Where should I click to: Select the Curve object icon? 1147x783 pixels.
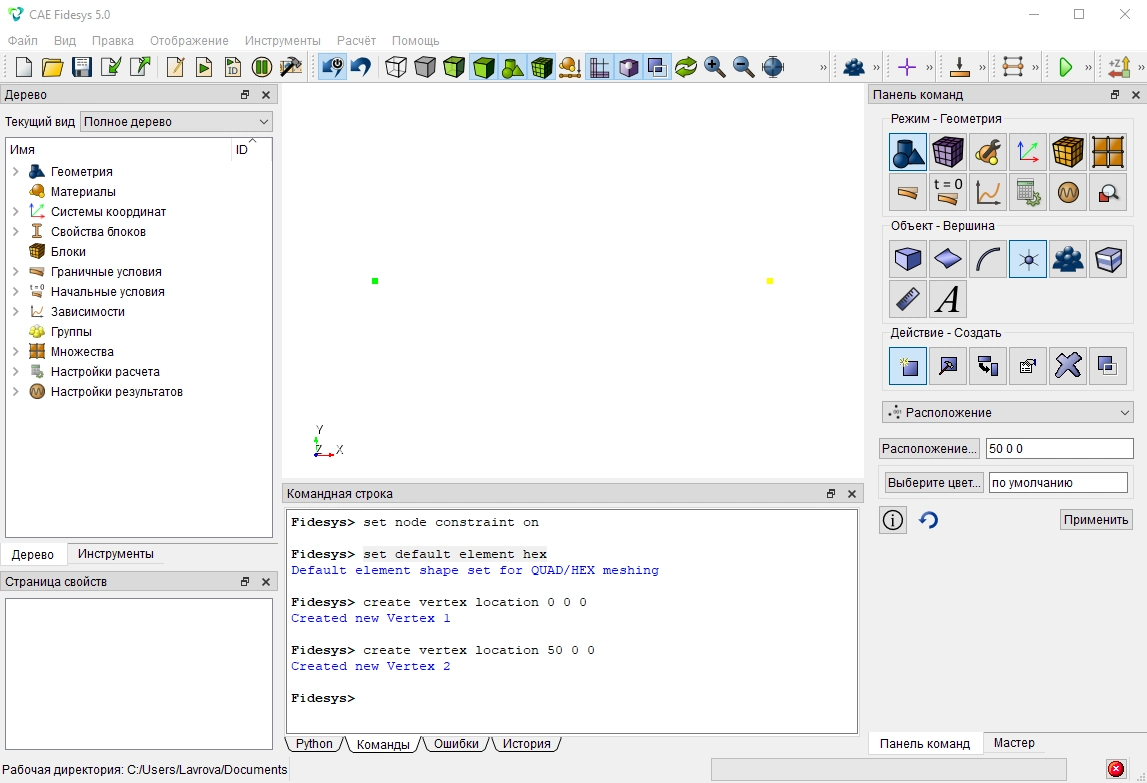tap(988, 259)
